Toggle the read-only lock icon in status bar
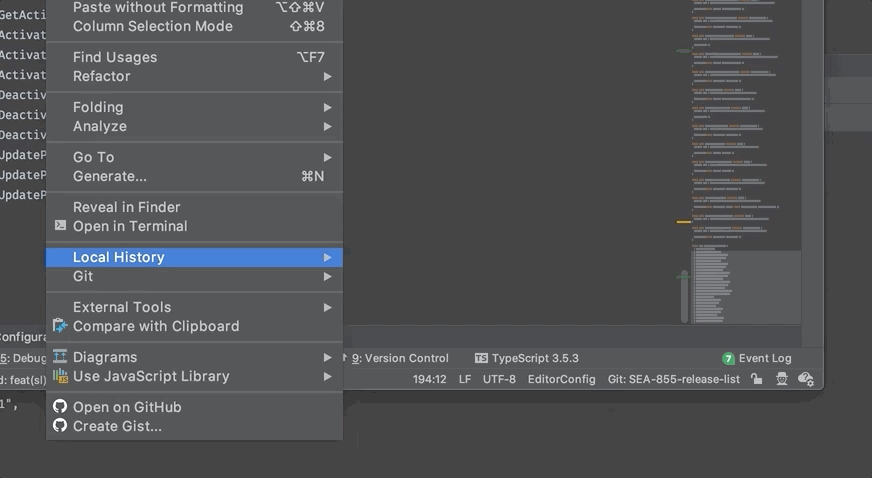 coord(756,379)
